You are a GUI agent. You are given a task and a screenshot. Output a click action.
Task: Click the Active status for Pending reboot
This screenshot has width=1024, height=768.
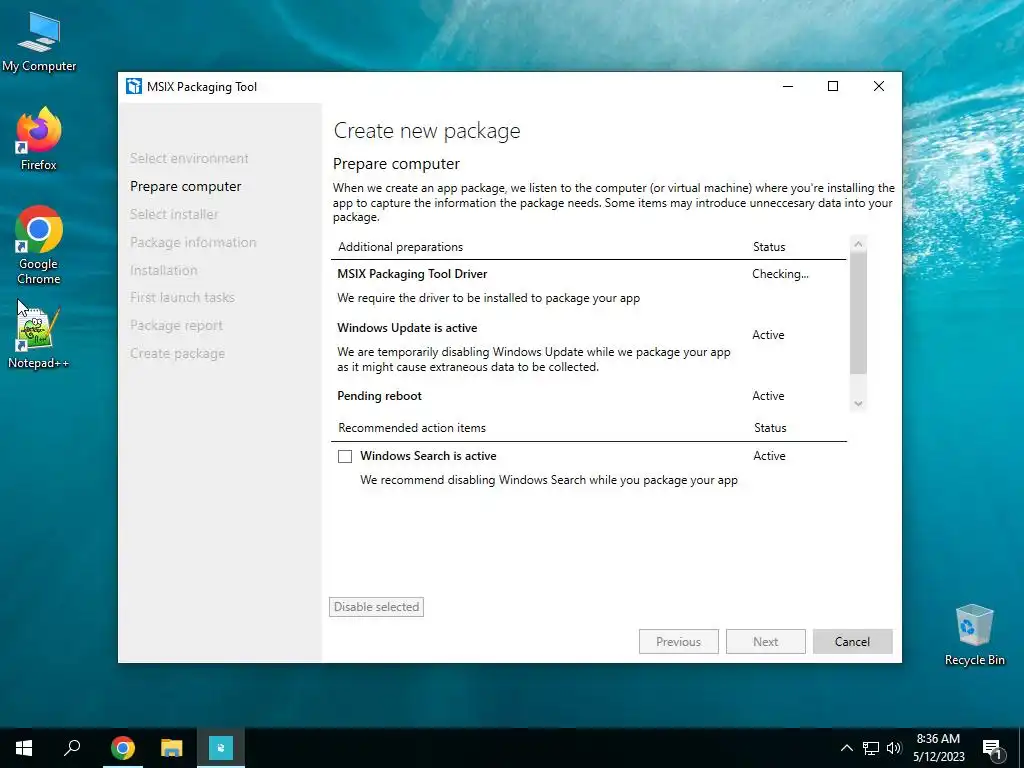[768, 396]
